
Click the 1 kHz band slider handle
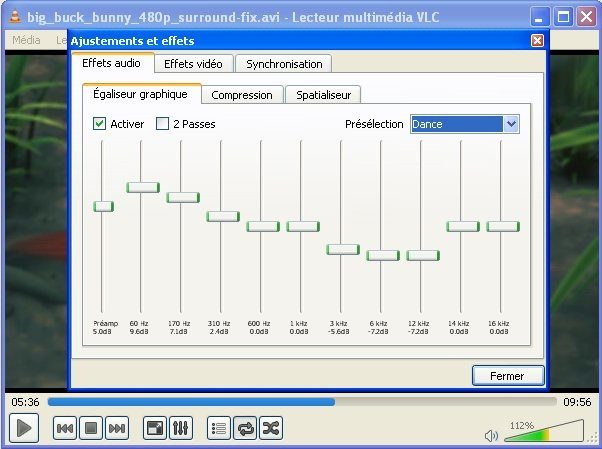point(303,226)
